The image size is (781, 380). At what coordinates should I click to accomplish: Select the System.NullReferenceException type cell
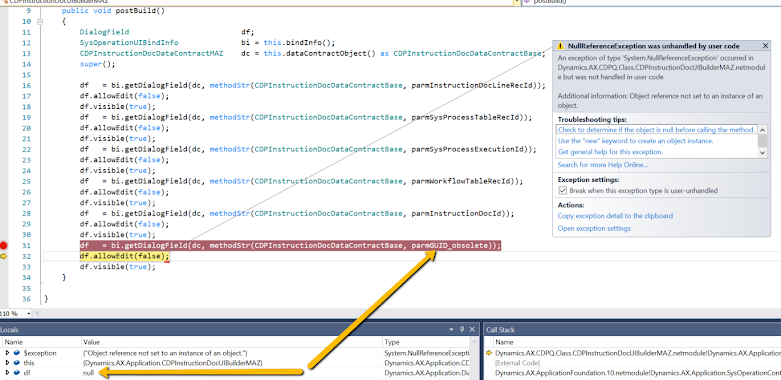[427, 353]
